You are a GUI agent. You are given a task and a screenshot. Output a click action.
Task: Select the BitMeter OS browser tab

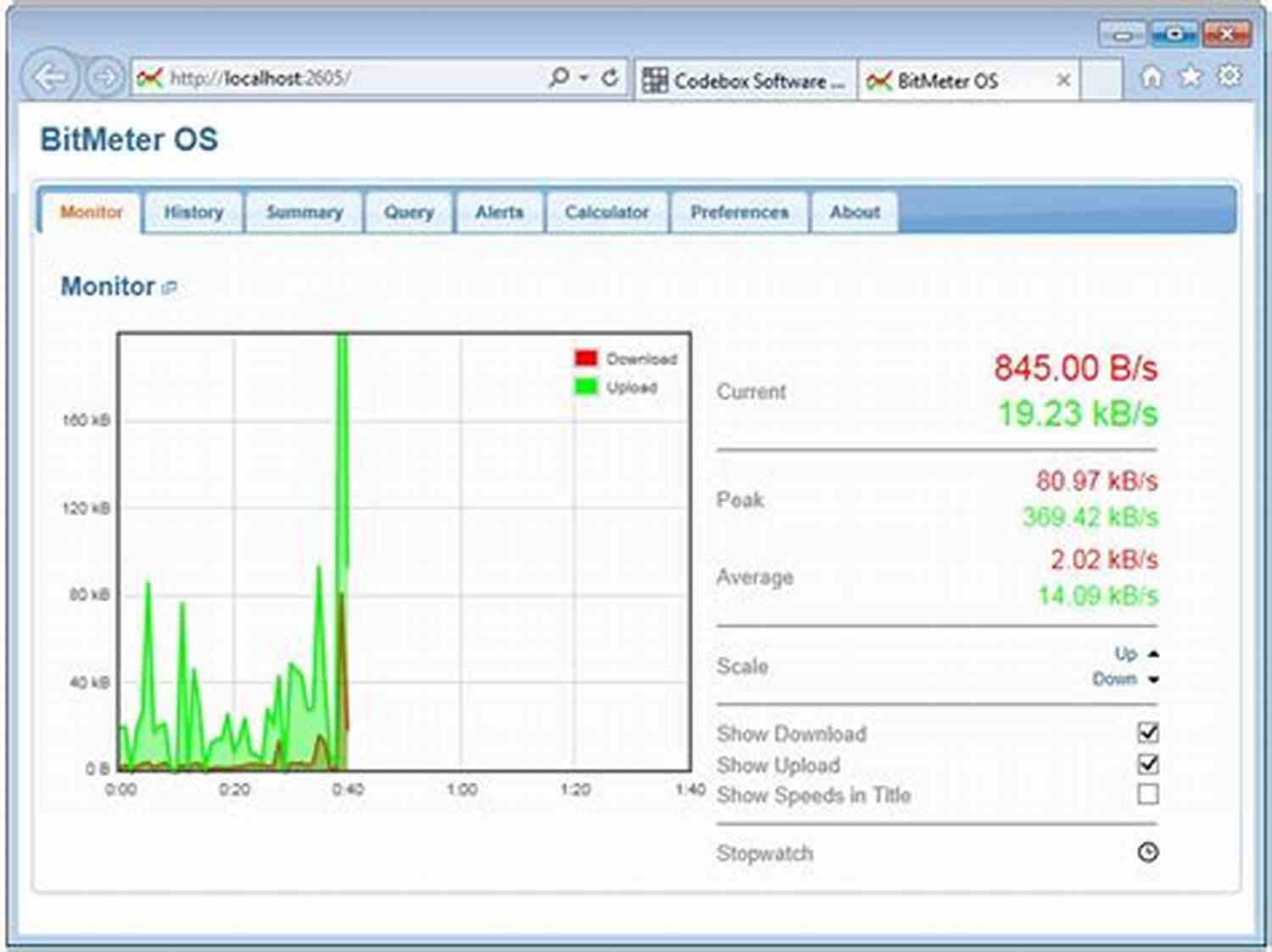(968, 81)
